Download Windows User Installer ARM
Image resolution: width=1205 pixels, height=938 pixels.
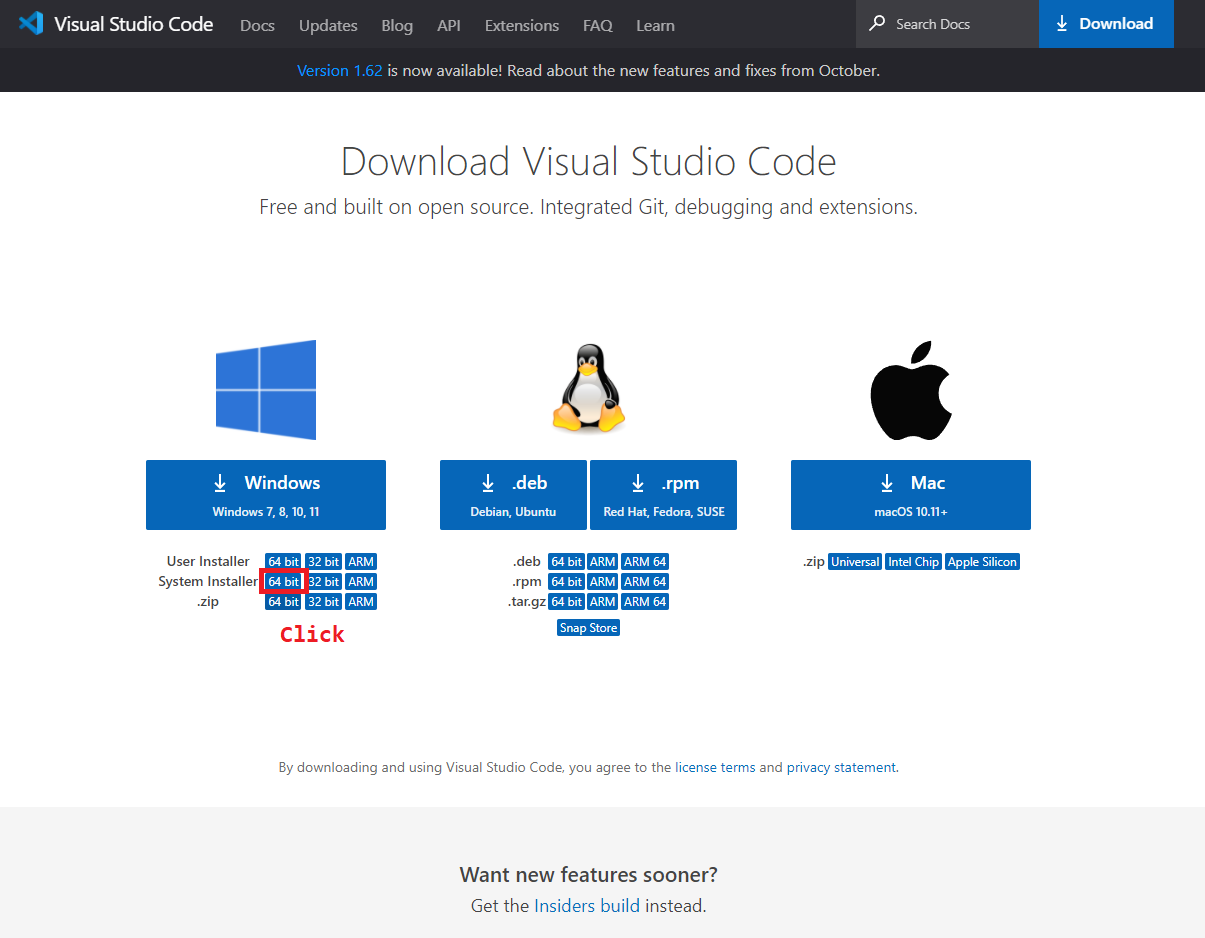click(361, 562)
